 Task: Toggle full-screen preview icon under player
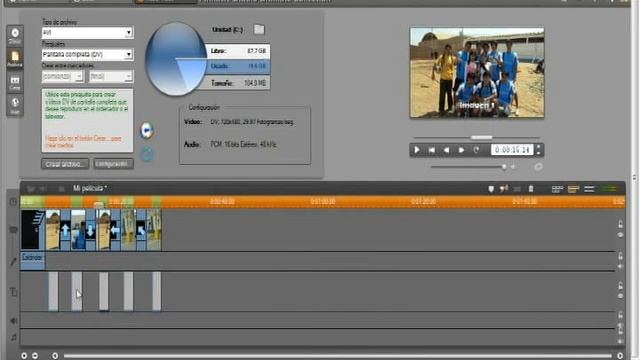point(538,167)
